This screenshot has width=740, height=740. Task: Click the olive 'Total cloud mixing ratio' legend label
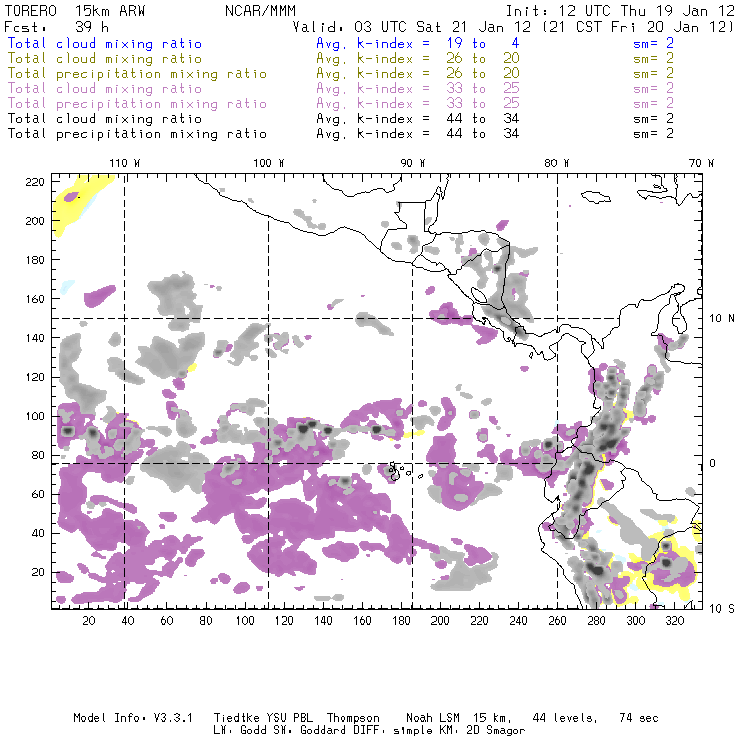(105, 59)
